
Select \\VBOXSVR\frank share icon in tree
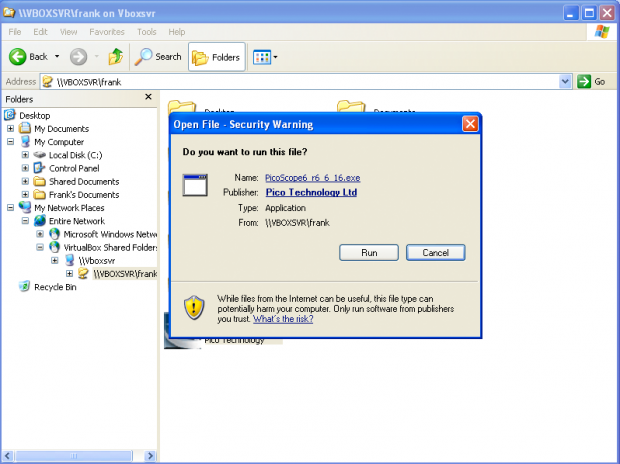coord(83,273)
